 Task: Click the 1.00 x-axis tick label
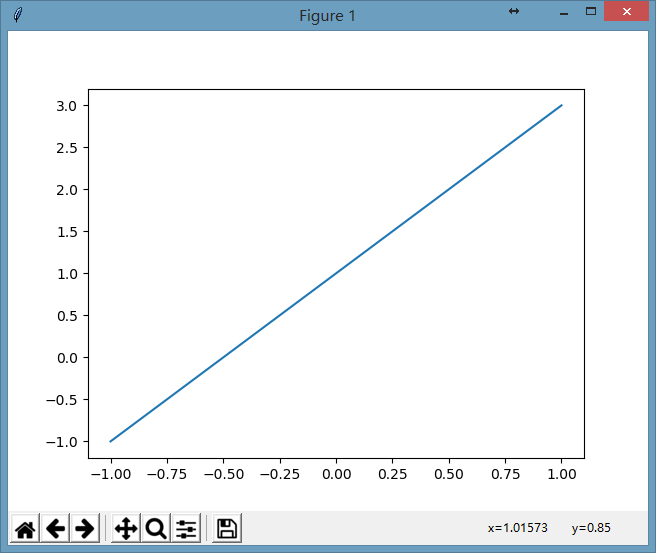coord(562,474)
